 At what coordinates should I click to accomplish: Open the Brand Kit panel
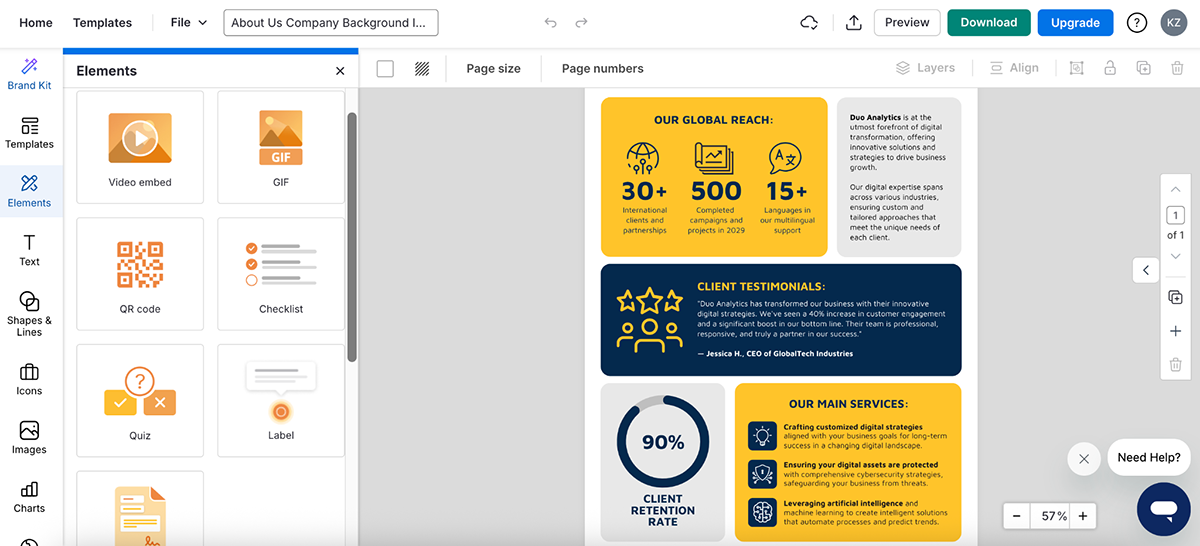(x=29, y=74)
